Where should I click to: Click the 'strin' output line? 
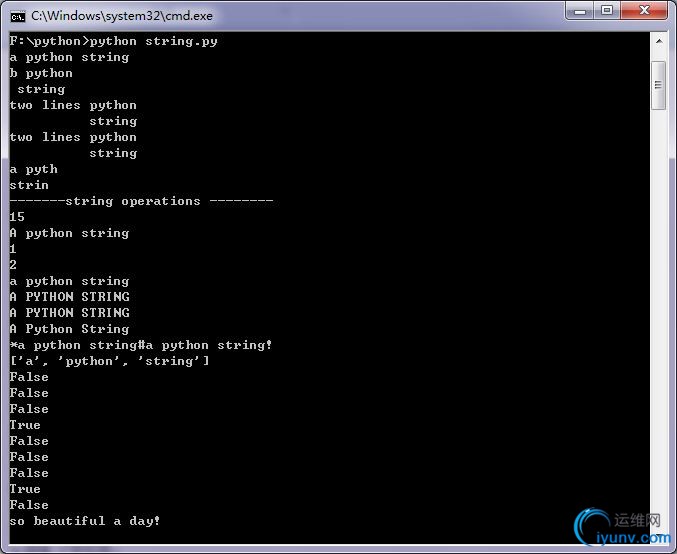point(29,185)
